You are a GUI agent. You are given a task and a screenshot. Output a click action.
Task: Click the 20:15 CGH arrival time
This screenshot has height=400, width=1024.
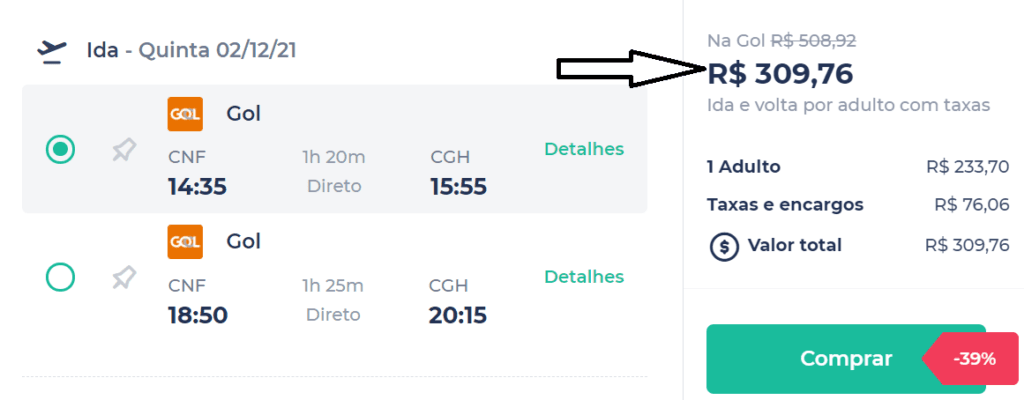coord(457,301)
